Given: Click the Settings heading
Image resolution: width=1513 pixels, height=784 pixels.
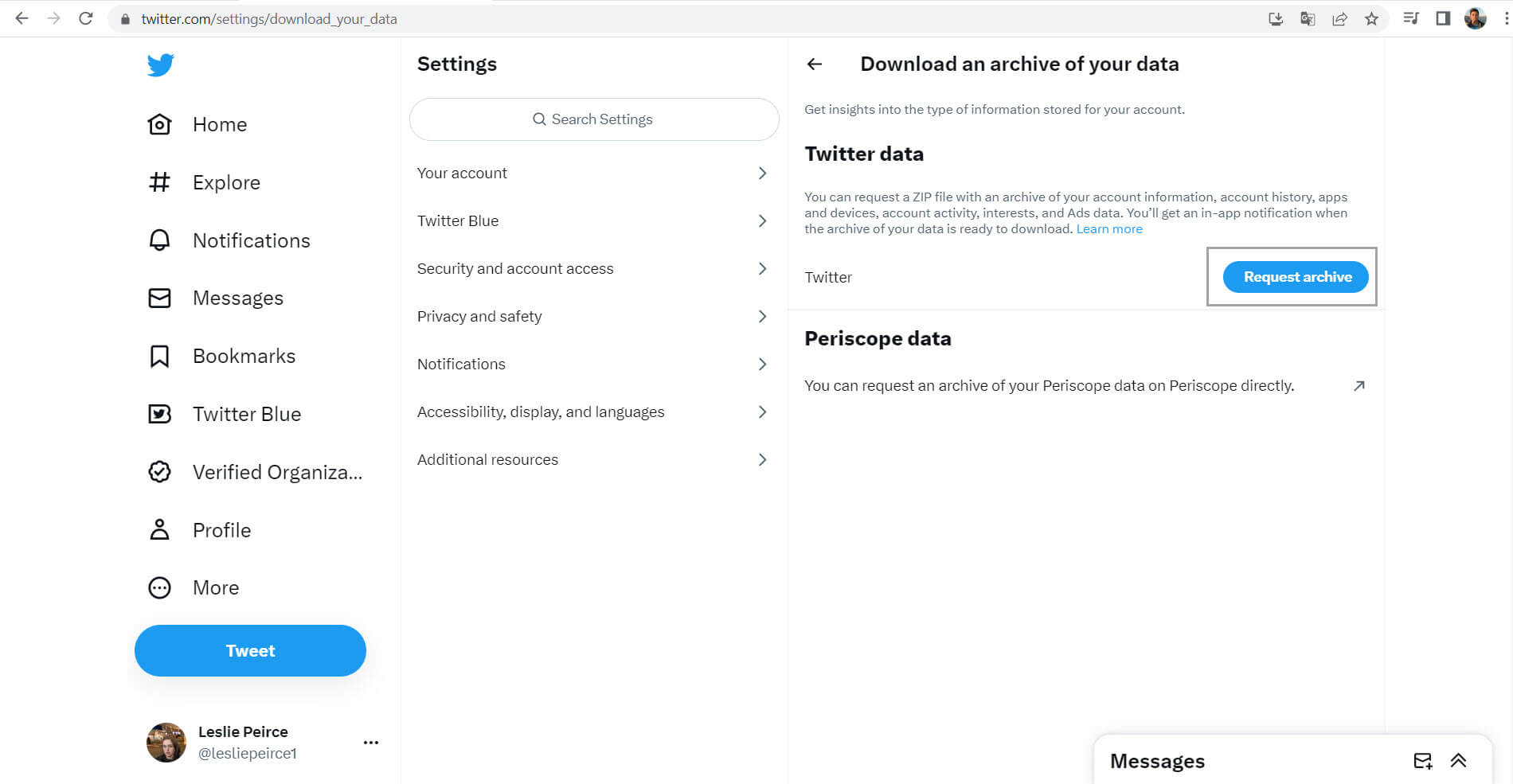Looking at the screenshot, I should click(457, 64).
